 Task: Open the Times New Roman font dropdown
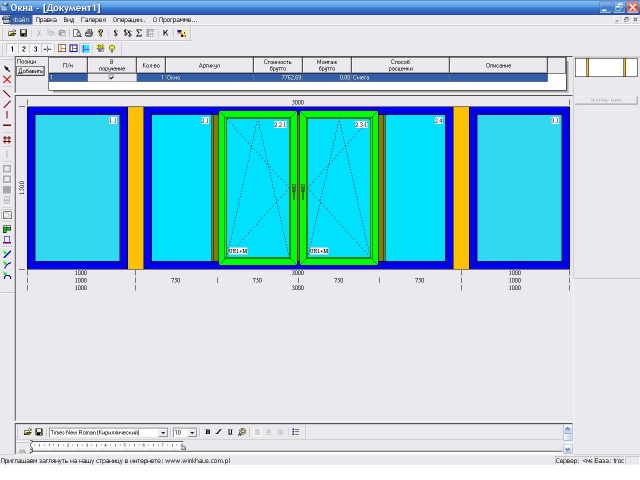163,433
